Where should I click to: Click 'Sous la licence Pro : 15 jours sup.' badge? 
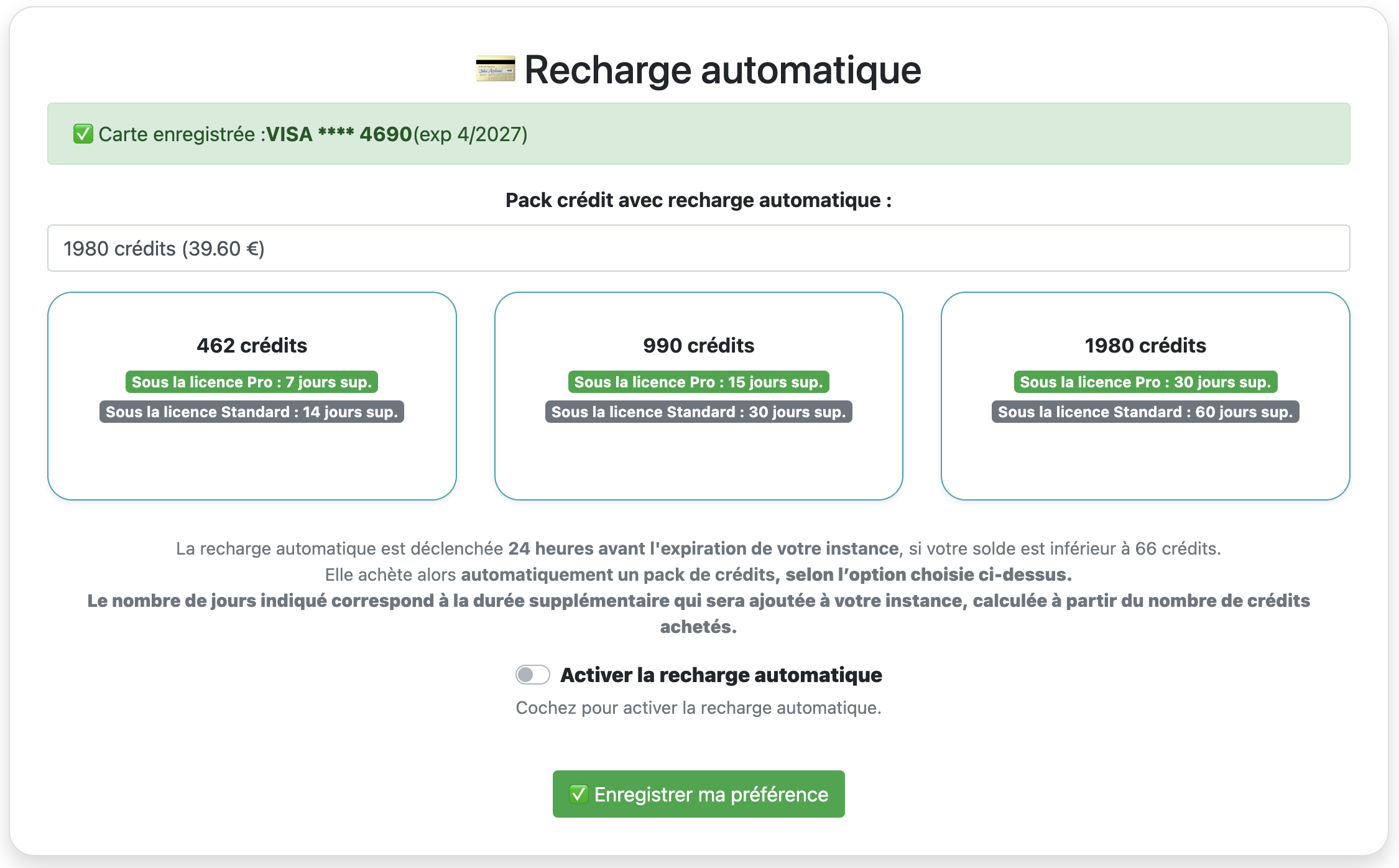point(698,382)
